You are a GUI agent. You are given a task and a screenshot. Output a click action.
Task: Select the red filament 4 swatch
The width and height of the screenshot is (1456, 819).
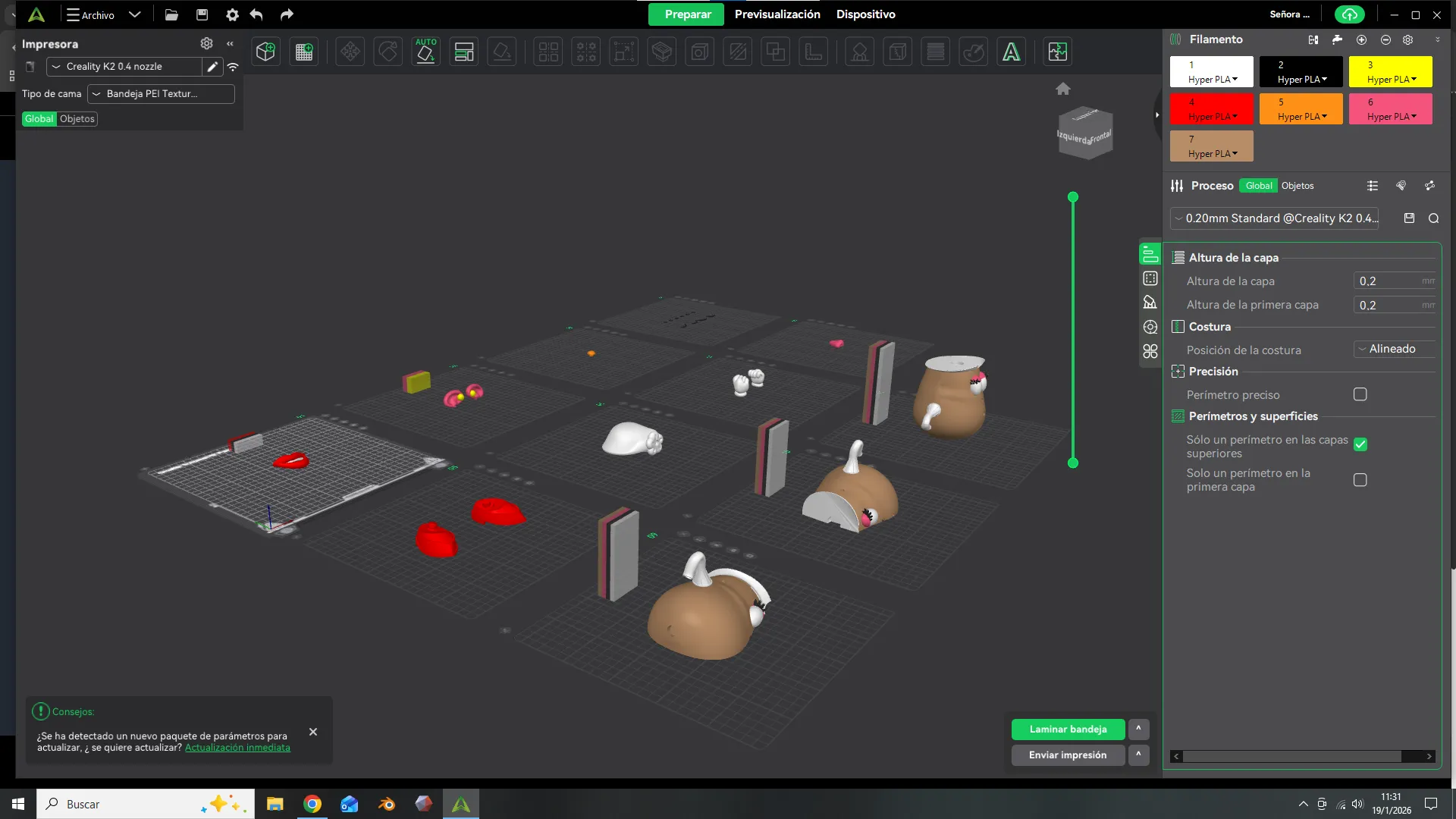[x=1211, y=109]
